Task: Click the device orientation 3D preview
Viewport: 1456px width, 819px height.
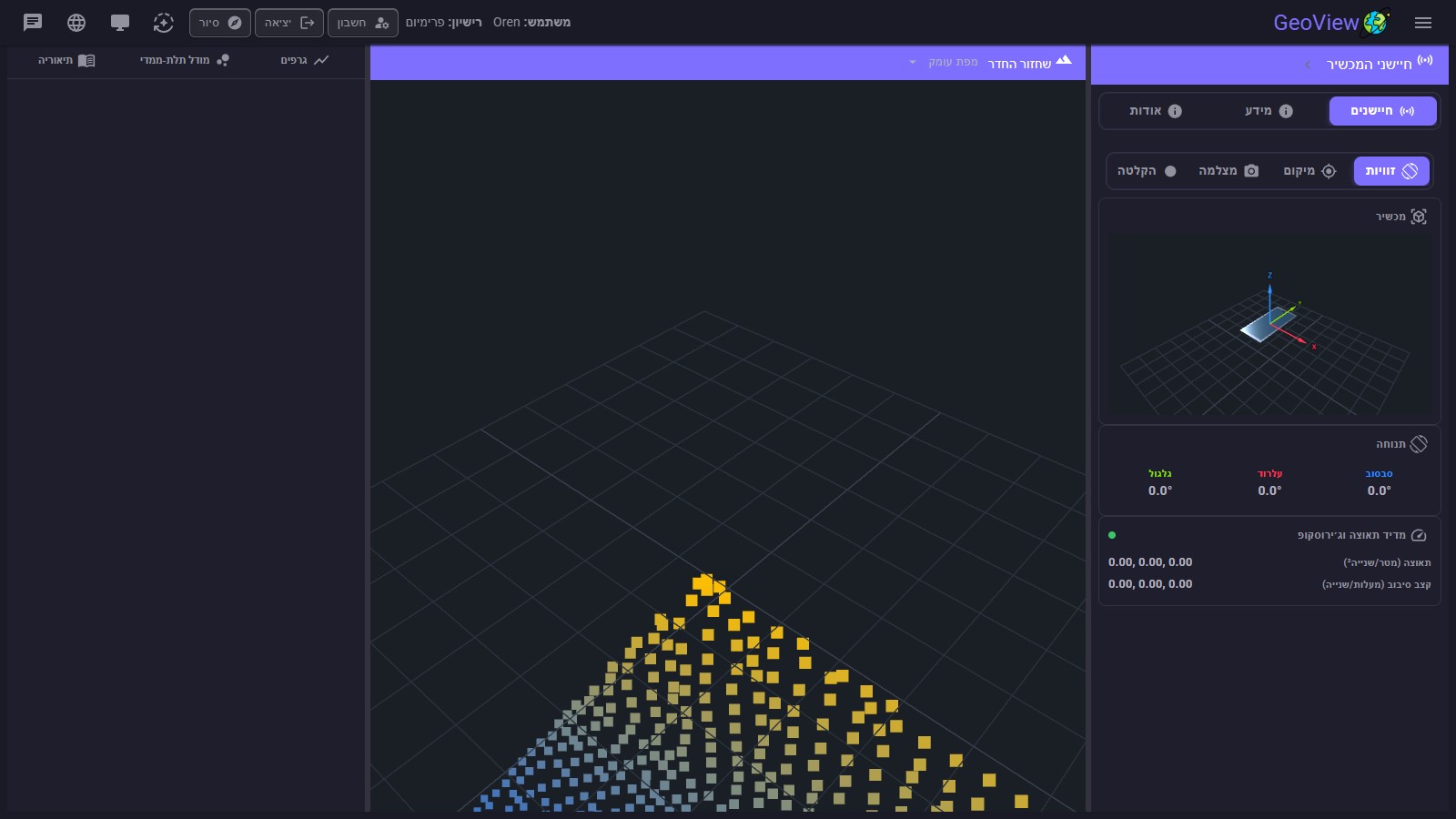Action: point(1269,324)
